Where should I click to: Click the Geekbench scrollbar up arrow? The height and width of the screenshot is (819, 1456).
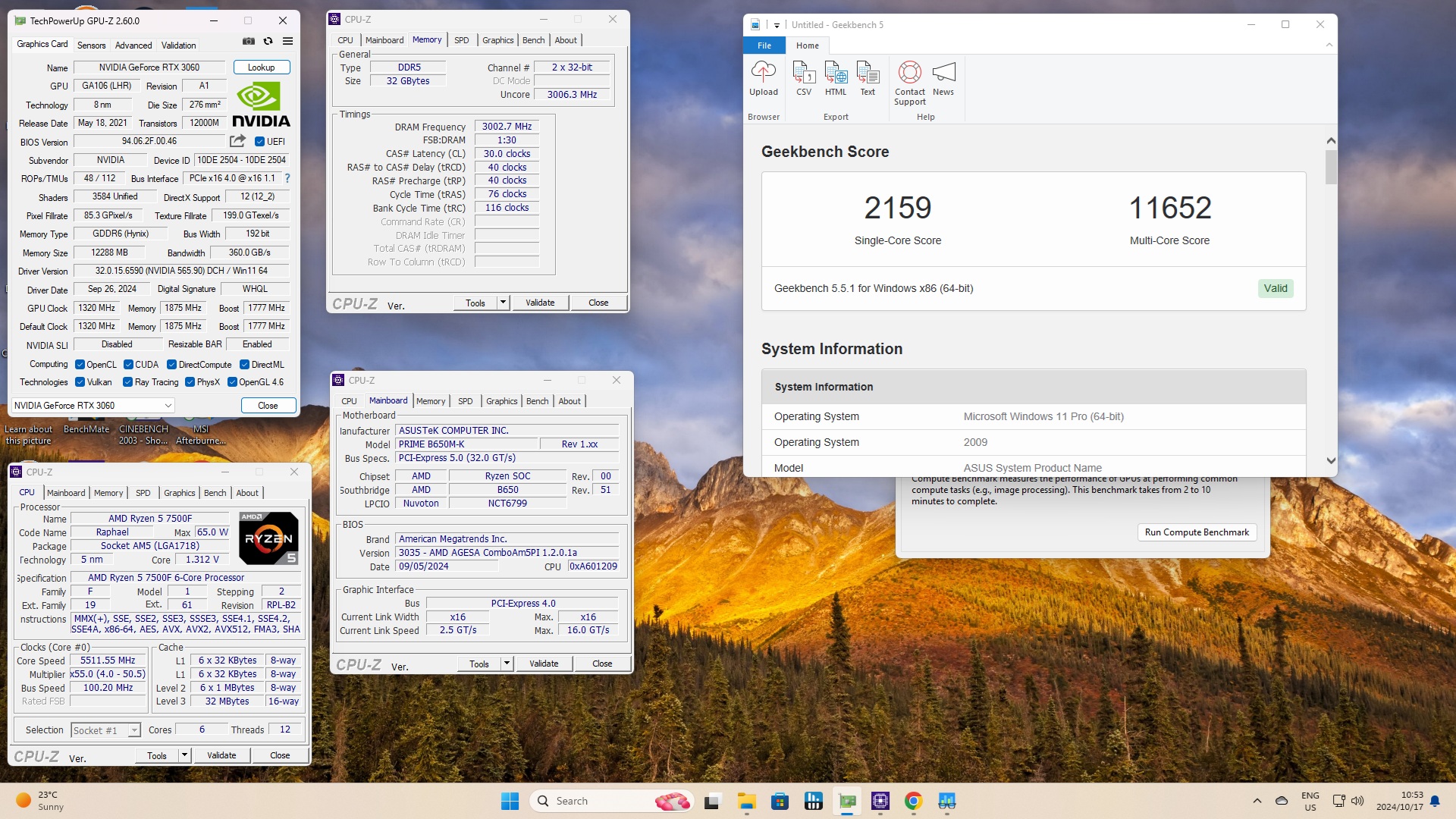(x=1331, y=141)
